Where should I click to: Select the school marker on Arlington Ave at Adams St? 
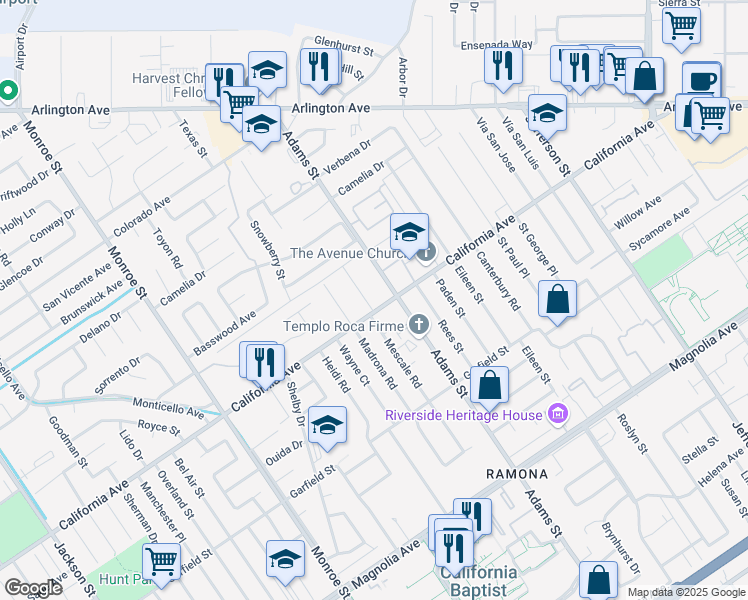(261, 125)
